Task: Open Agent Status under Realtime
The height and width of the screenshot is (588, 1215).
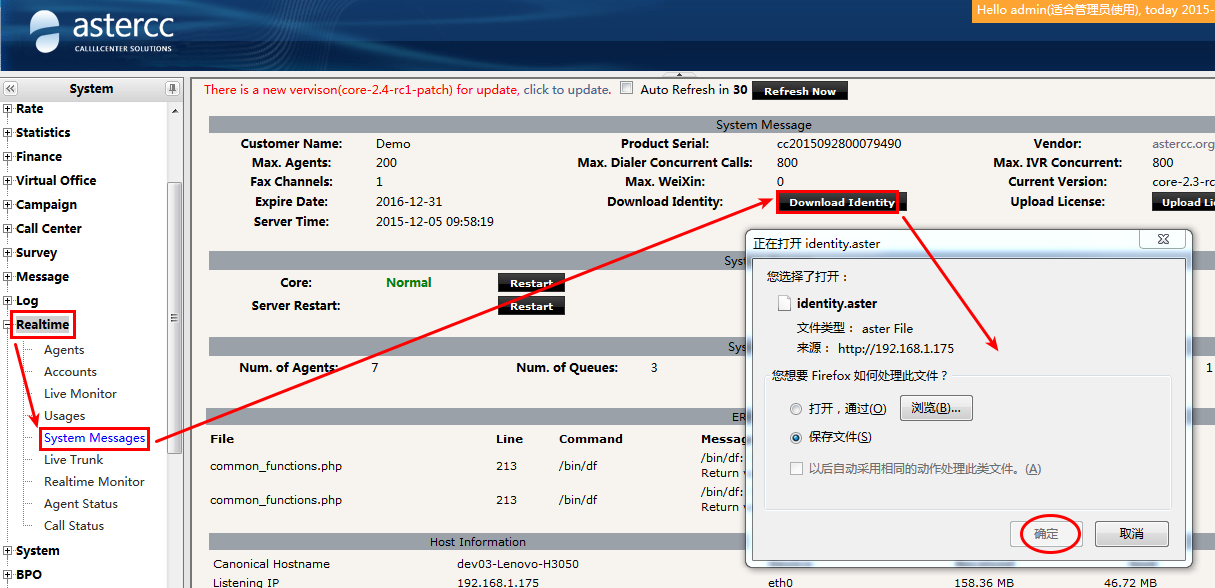Action: 80,504
